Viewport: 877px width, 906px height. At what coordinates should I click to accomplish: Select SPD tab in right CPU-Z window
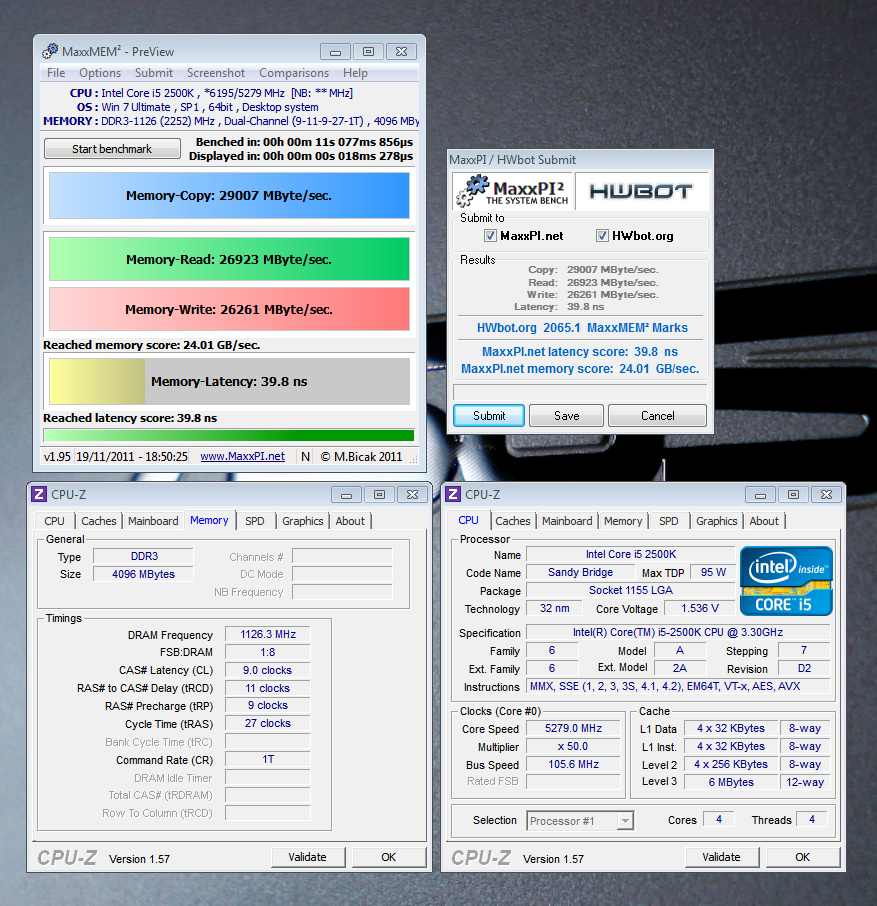[x=668, y=521]
